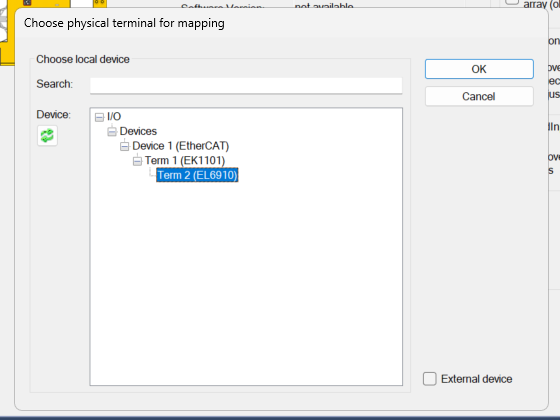This screenshot has height=420, width=560.
Task: Cancel the terminal mapping dialog
Action: point(479,96)
